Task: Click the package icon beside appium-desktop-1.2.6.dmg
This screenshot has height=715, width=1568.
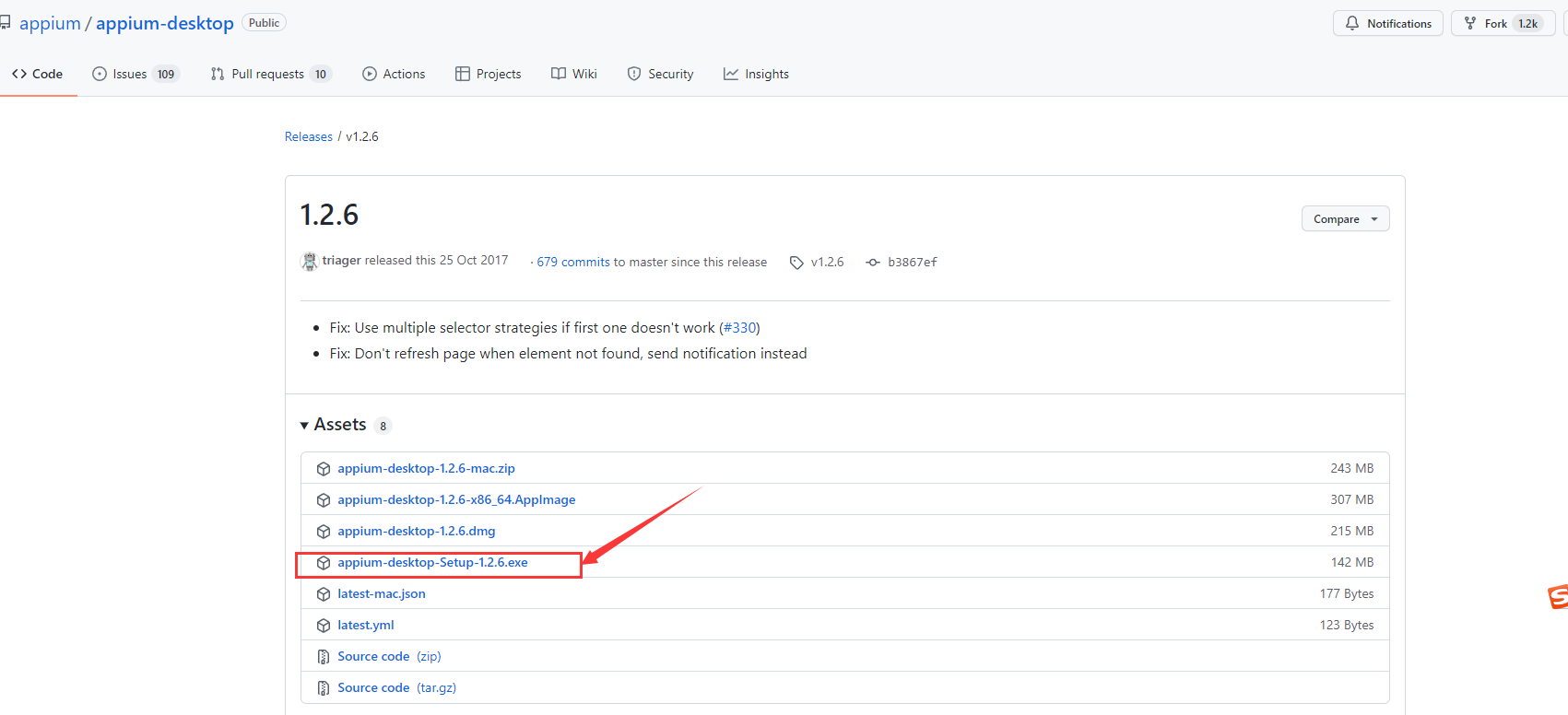Action: click(324, 532)
